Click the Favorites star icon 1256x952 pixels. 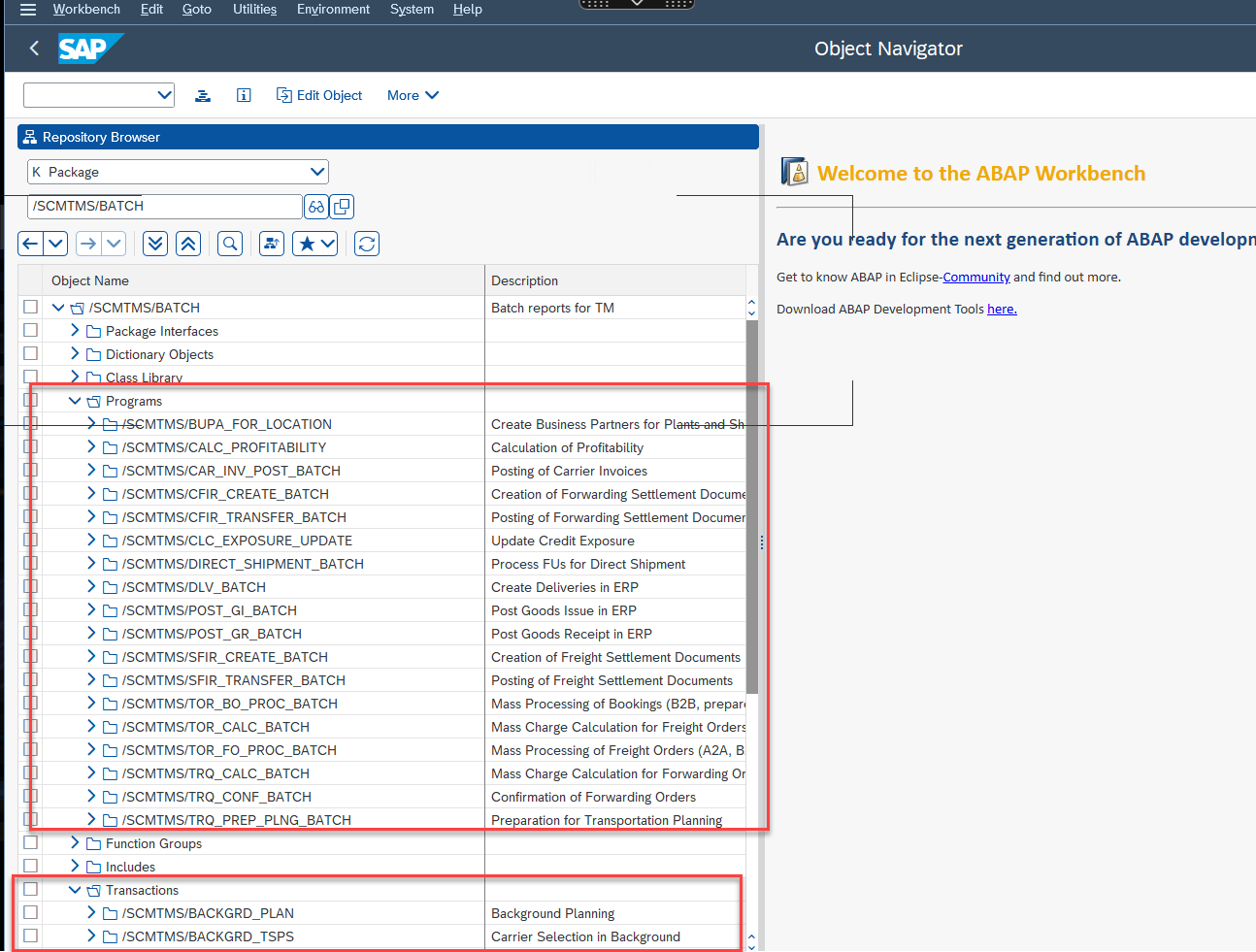click(307, 244)
